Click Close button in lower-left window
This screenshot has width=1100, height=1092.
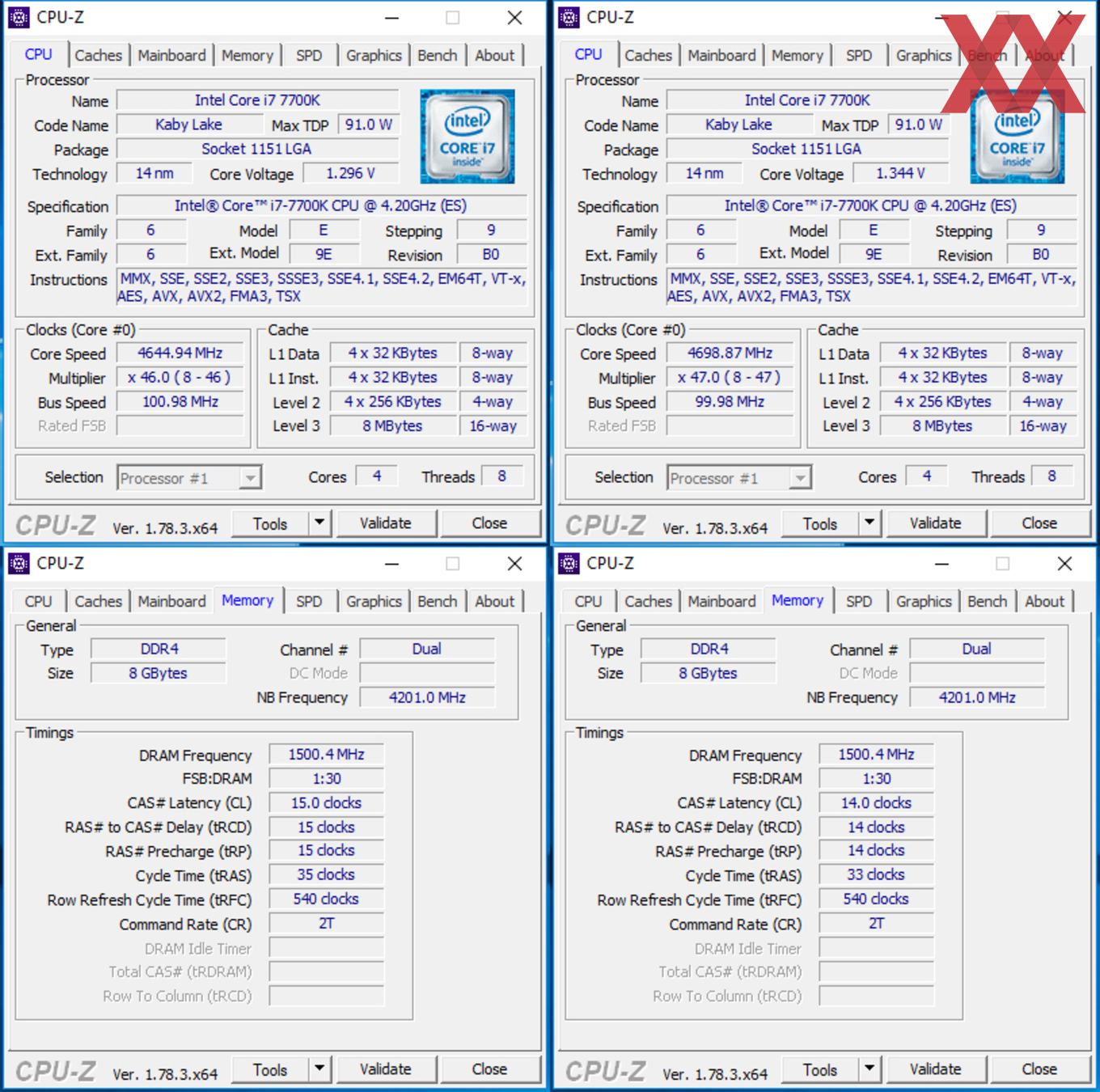[490, 1069]
